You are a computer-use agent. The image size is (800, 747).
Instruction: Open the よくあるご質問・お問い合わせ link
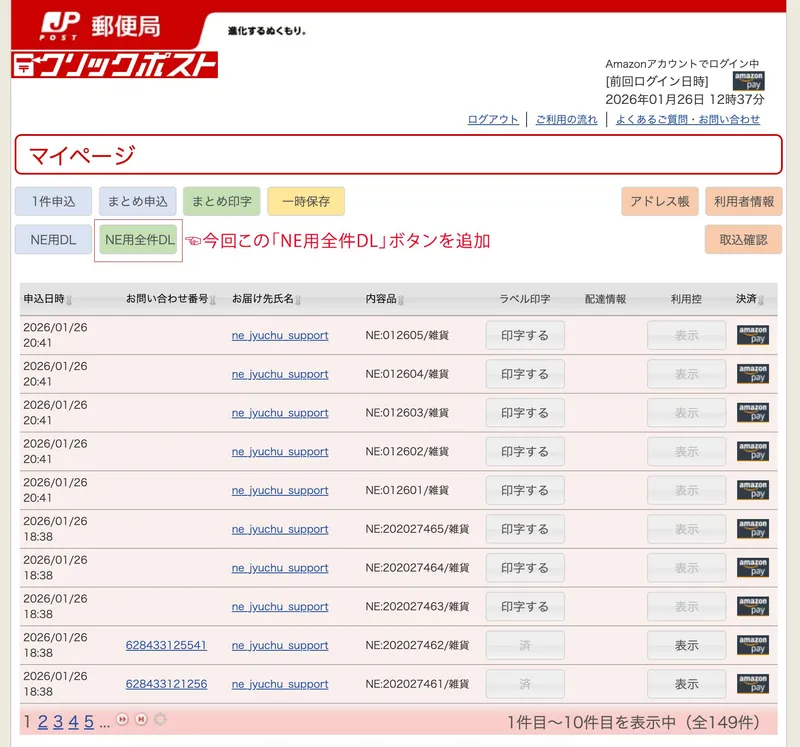pos(688,119)
